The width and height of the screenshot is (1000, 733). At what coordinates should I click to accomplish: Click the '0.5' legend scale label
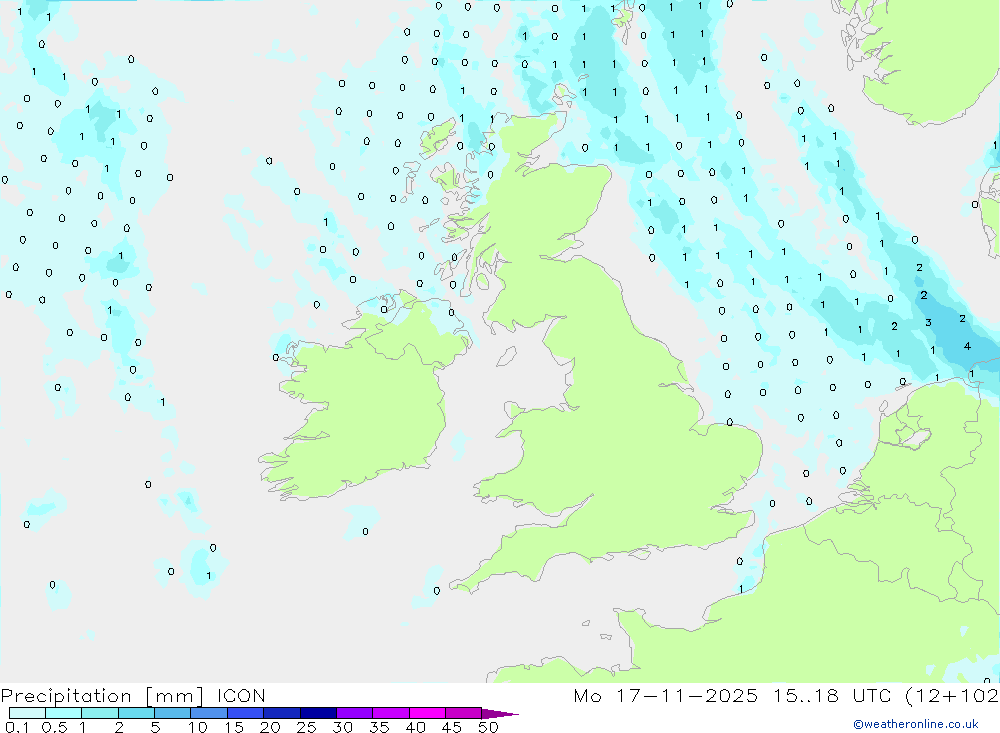pos(54,727)
